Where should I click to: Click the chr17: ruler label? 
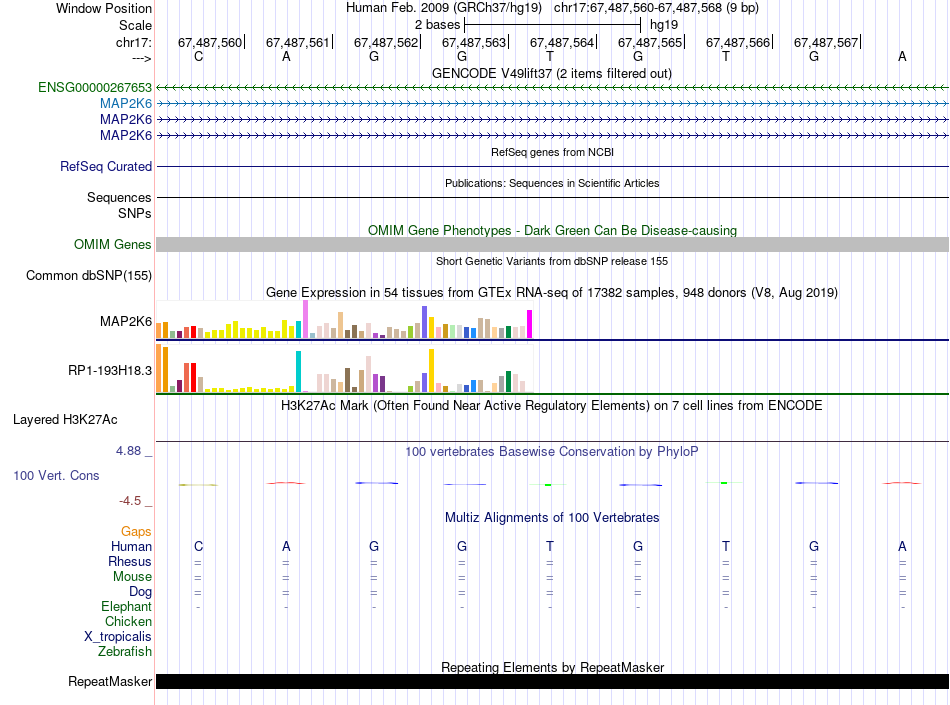click(133, 42)
